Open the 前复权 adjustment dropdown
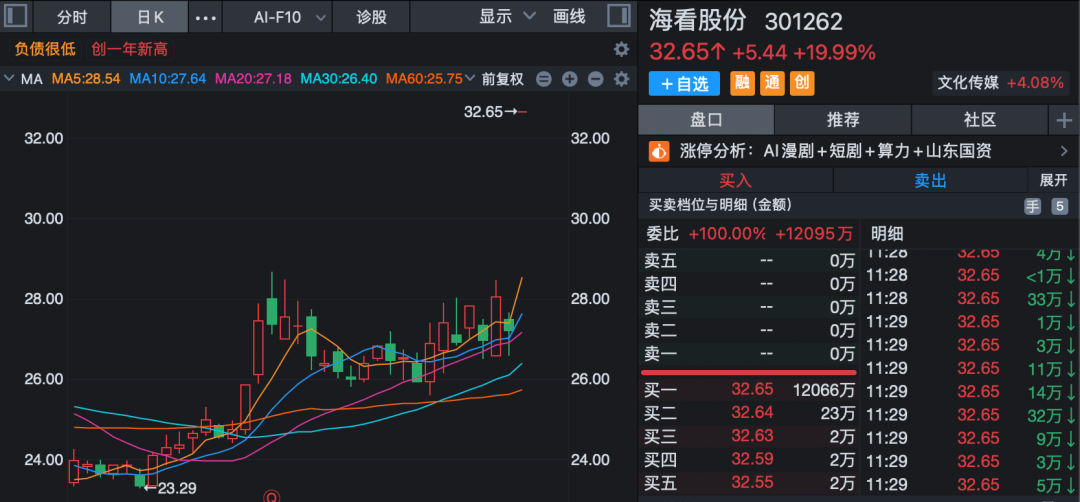 [x=502, y=79]
